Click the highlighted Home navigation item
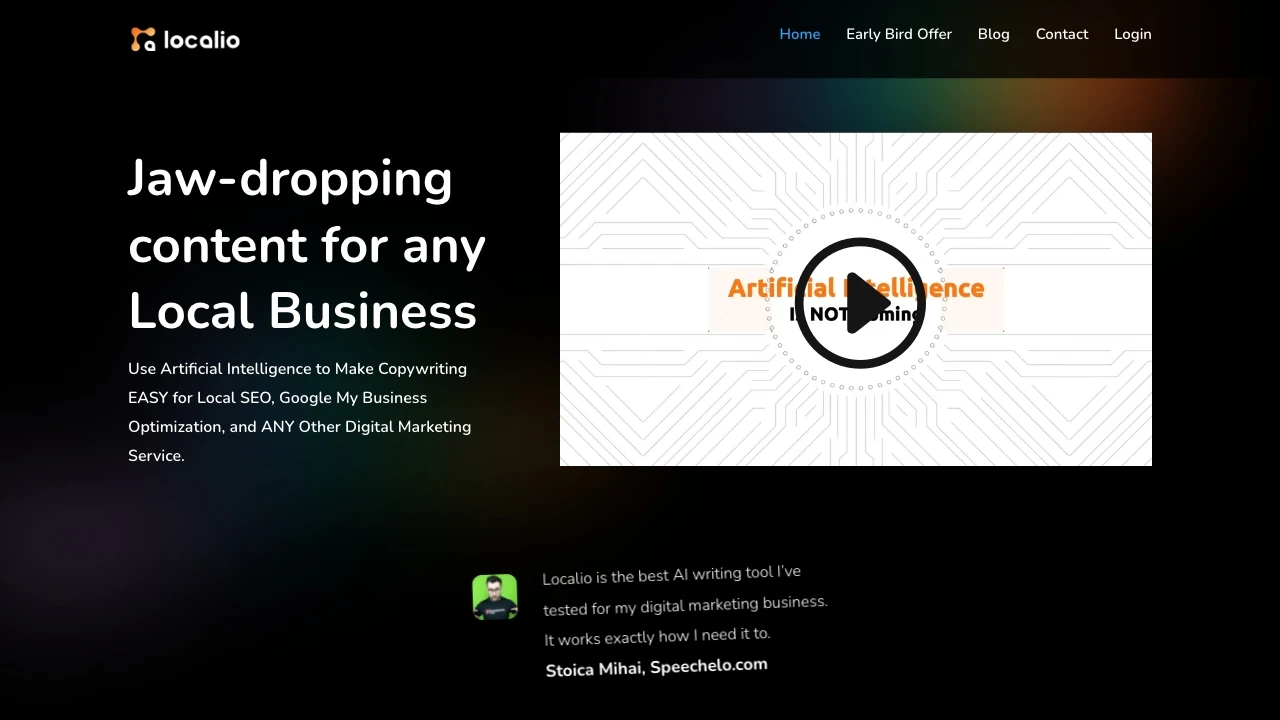 (x=799, y=34)
